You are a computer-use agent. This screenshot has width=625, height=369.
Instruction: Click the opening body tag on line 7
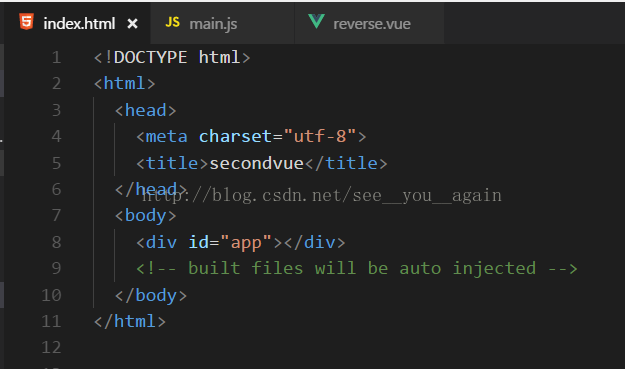[x=145, y=216]
